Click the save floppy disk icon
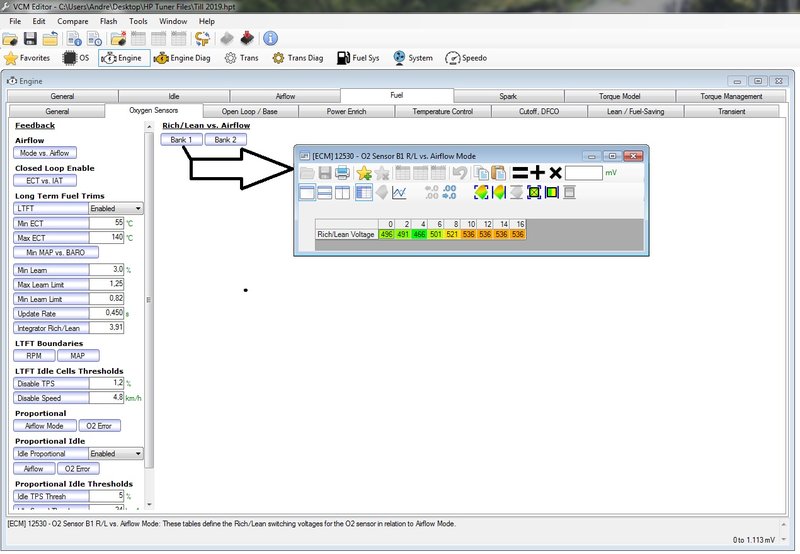This screenshot has width=800, height=554. pyautogui.click(x=30, y=39)
